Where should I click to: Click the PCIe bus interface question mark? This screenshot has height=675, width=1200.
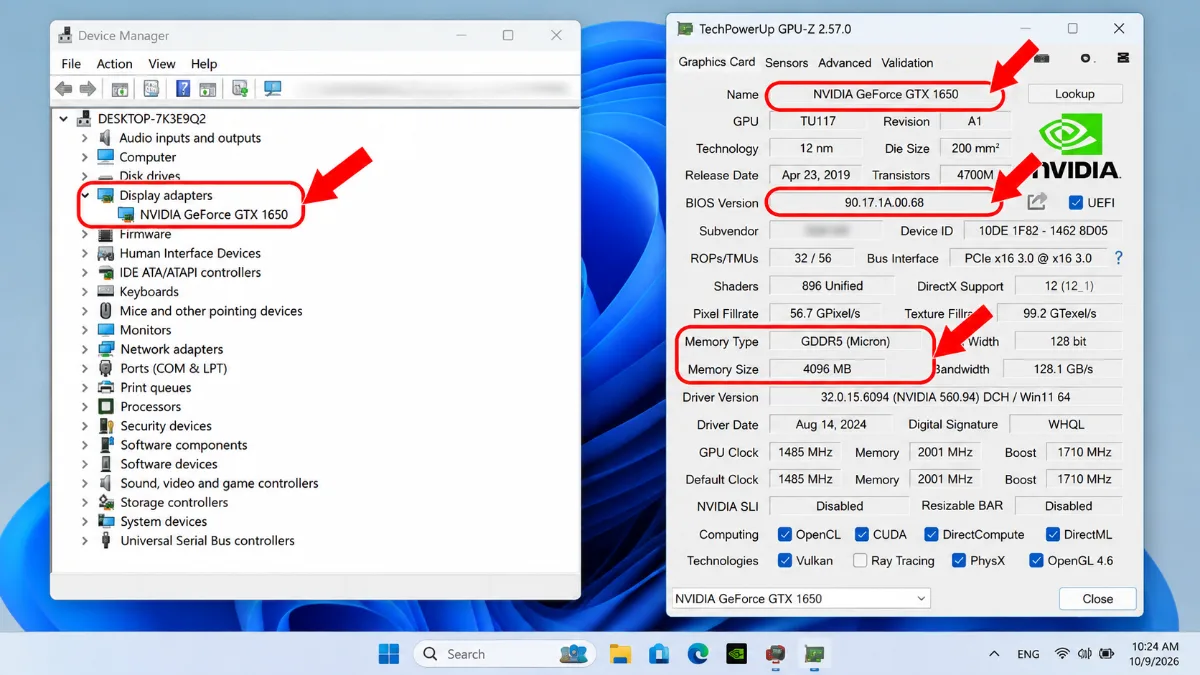point(1118,258)
